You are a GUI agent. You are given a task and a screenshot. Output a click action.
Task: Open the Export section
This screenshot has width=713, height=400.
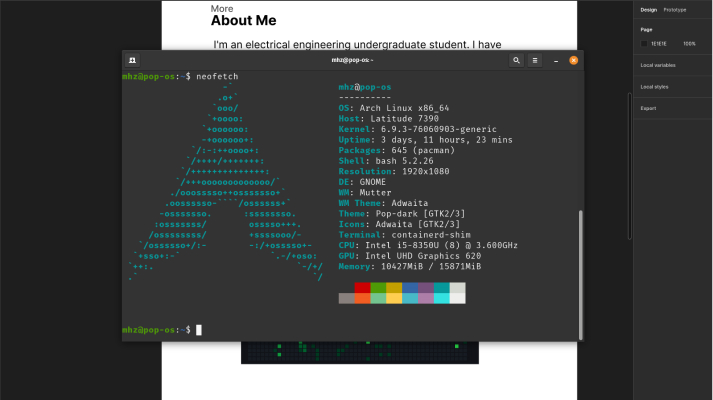click(648, 108)
